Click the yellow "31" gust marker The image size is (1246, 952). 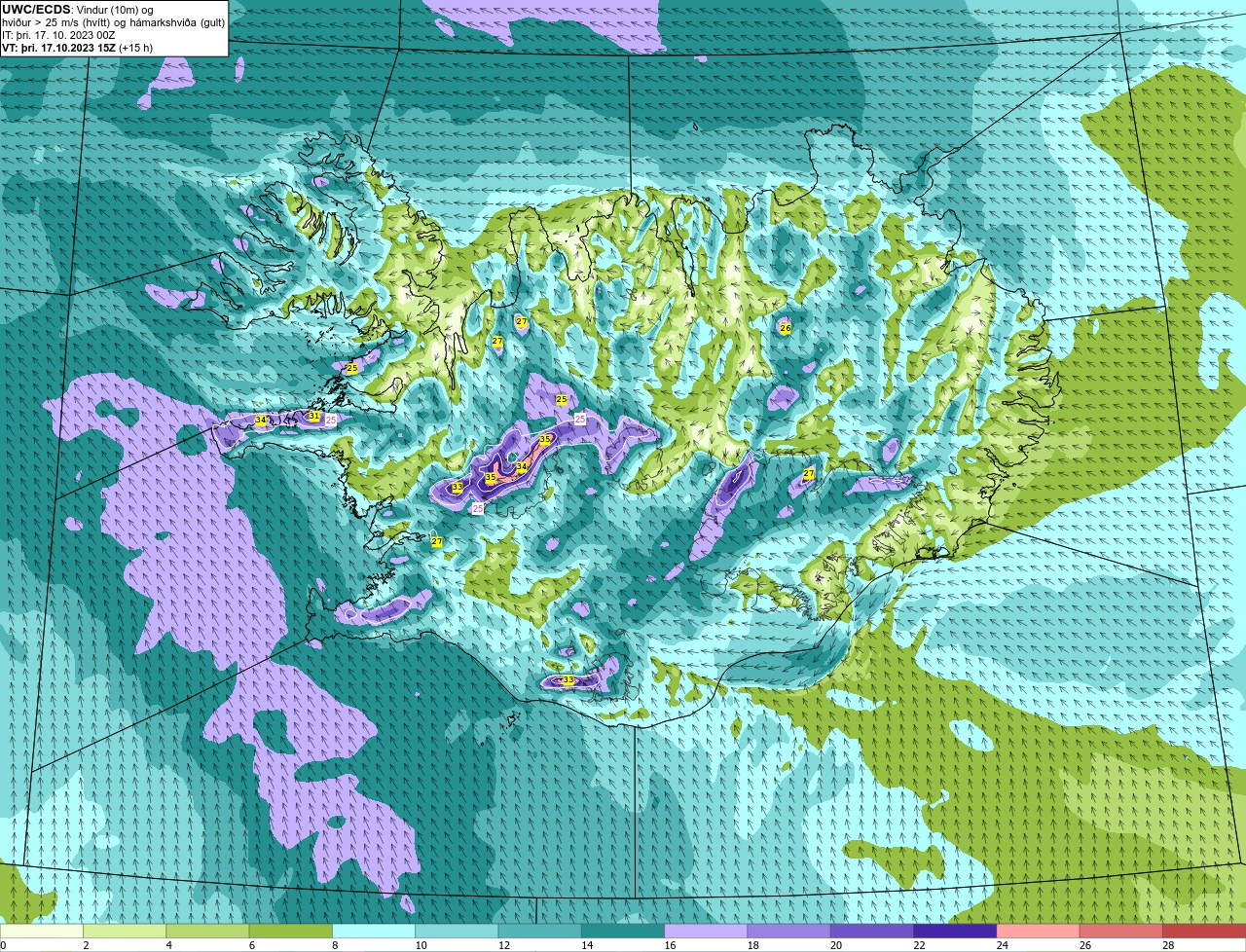pos(313,416)
